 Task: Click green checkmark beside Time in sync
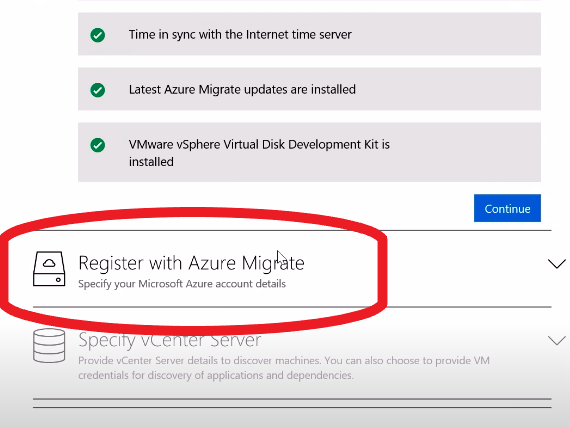97,35
